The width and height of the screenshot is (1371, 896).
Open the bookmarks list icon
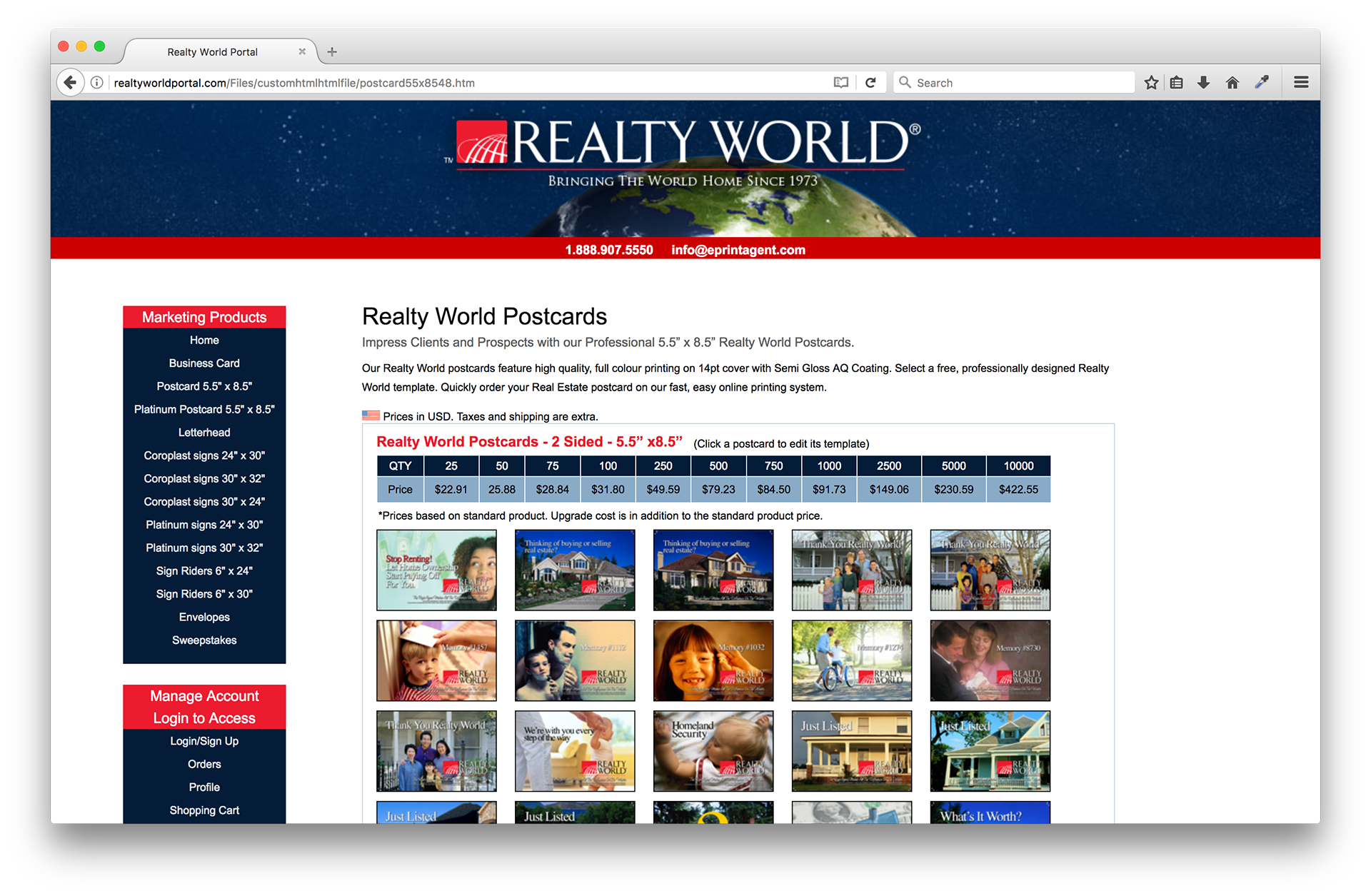1177,83
